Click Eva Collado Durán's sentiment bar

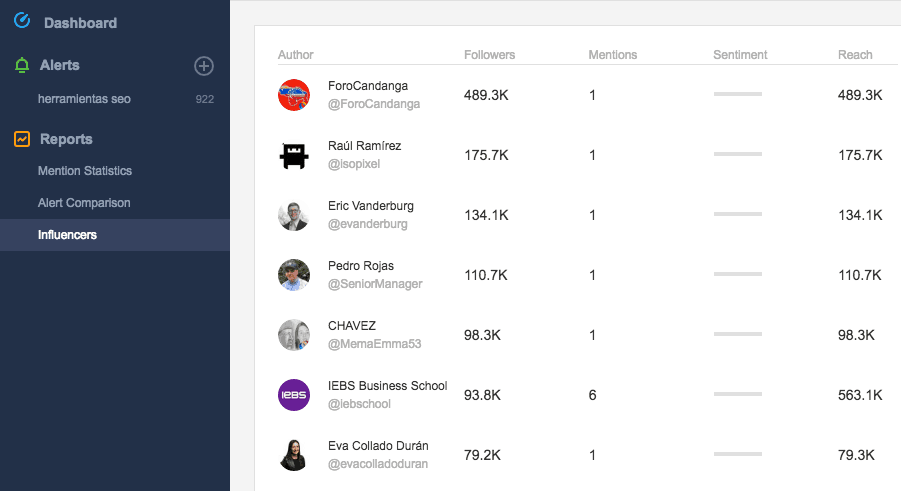(x=738, y=454)
